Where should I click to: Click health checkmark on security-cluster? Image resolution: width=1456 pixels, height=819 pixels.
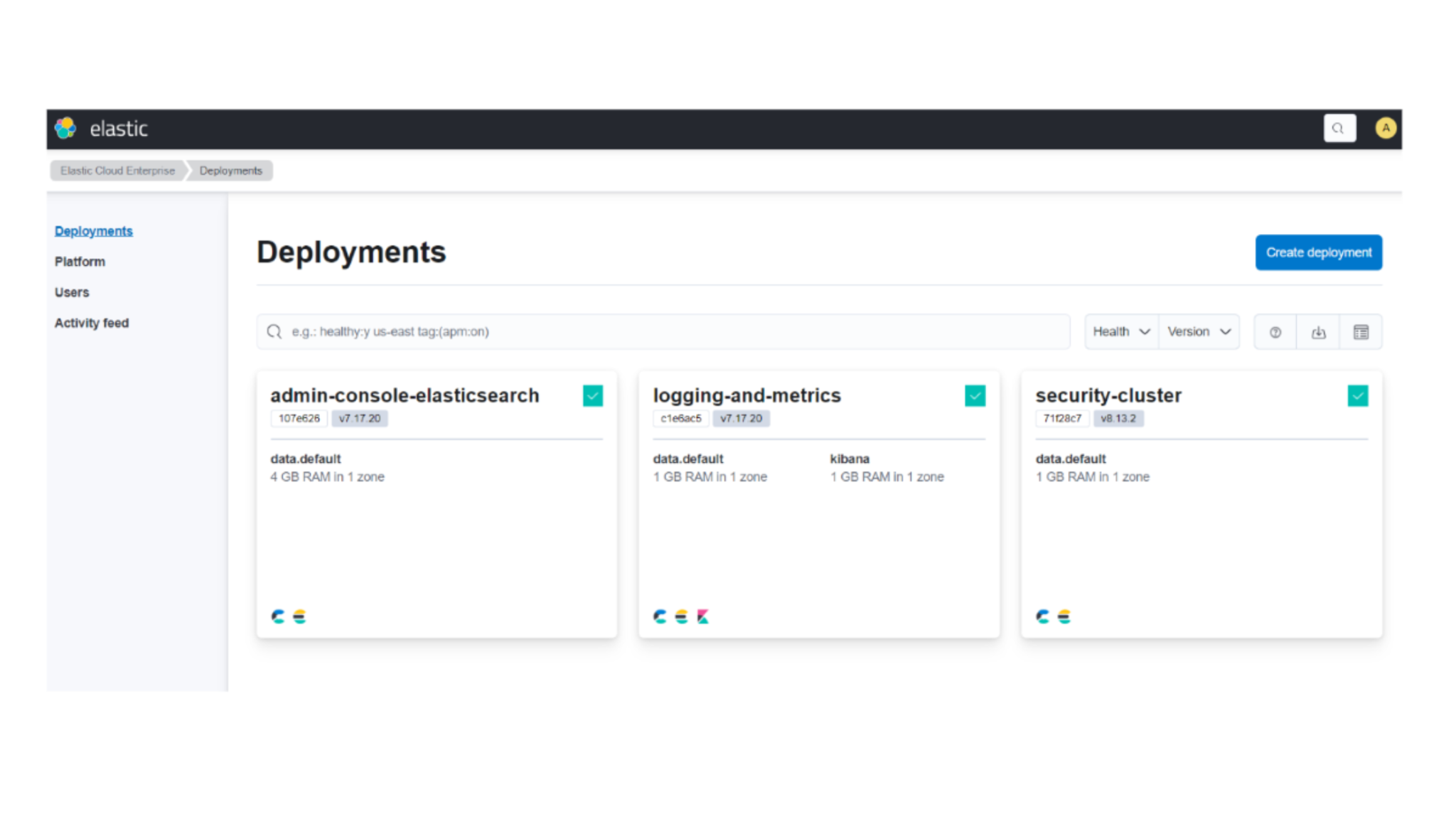(x=1357, y=395)
